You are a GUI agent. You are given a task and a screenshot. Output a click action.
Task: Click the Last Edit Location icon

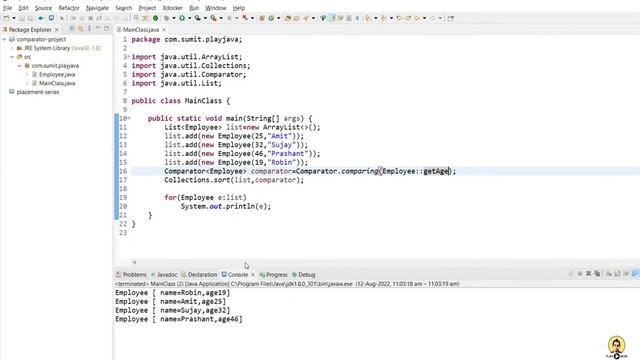(399, 18)
